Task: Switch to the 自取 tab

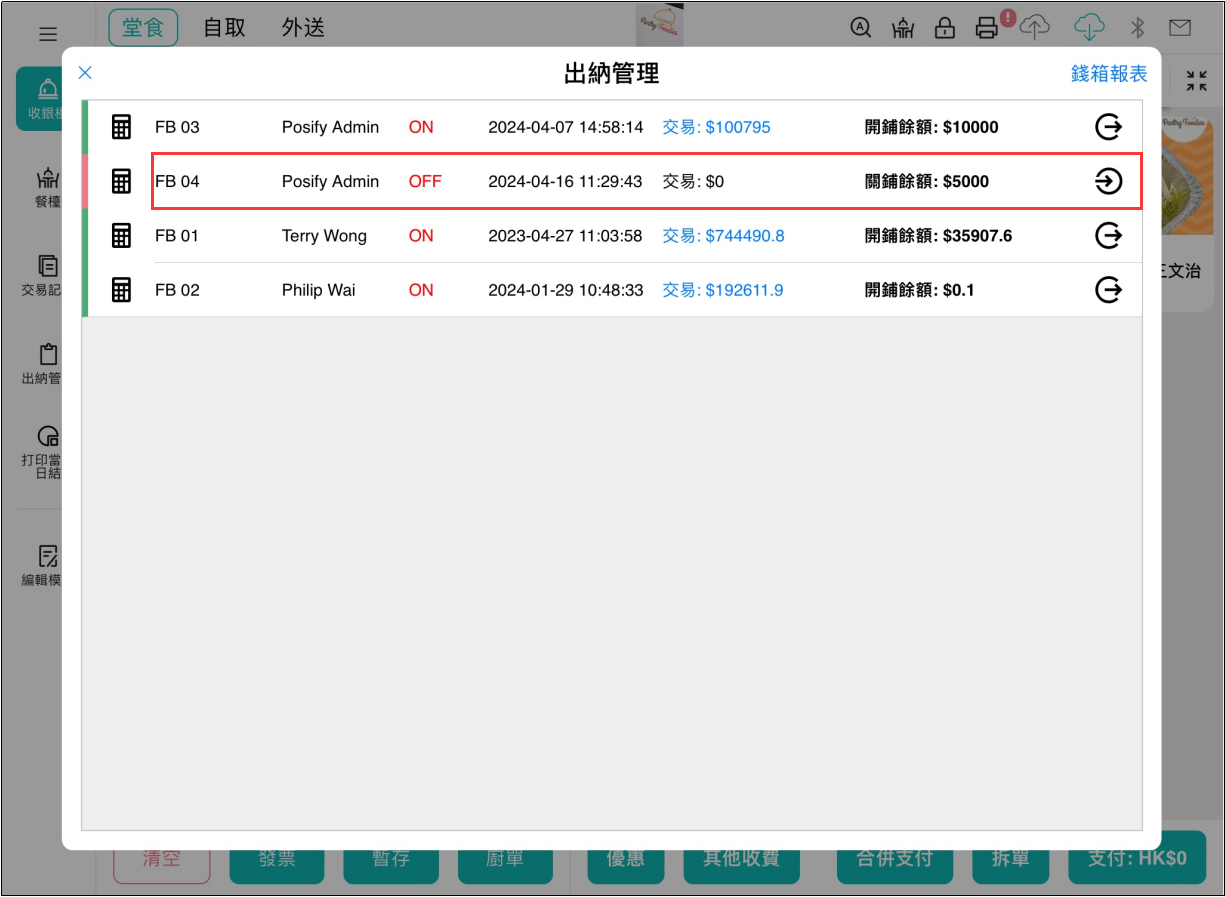Action: tap(224, 28)
